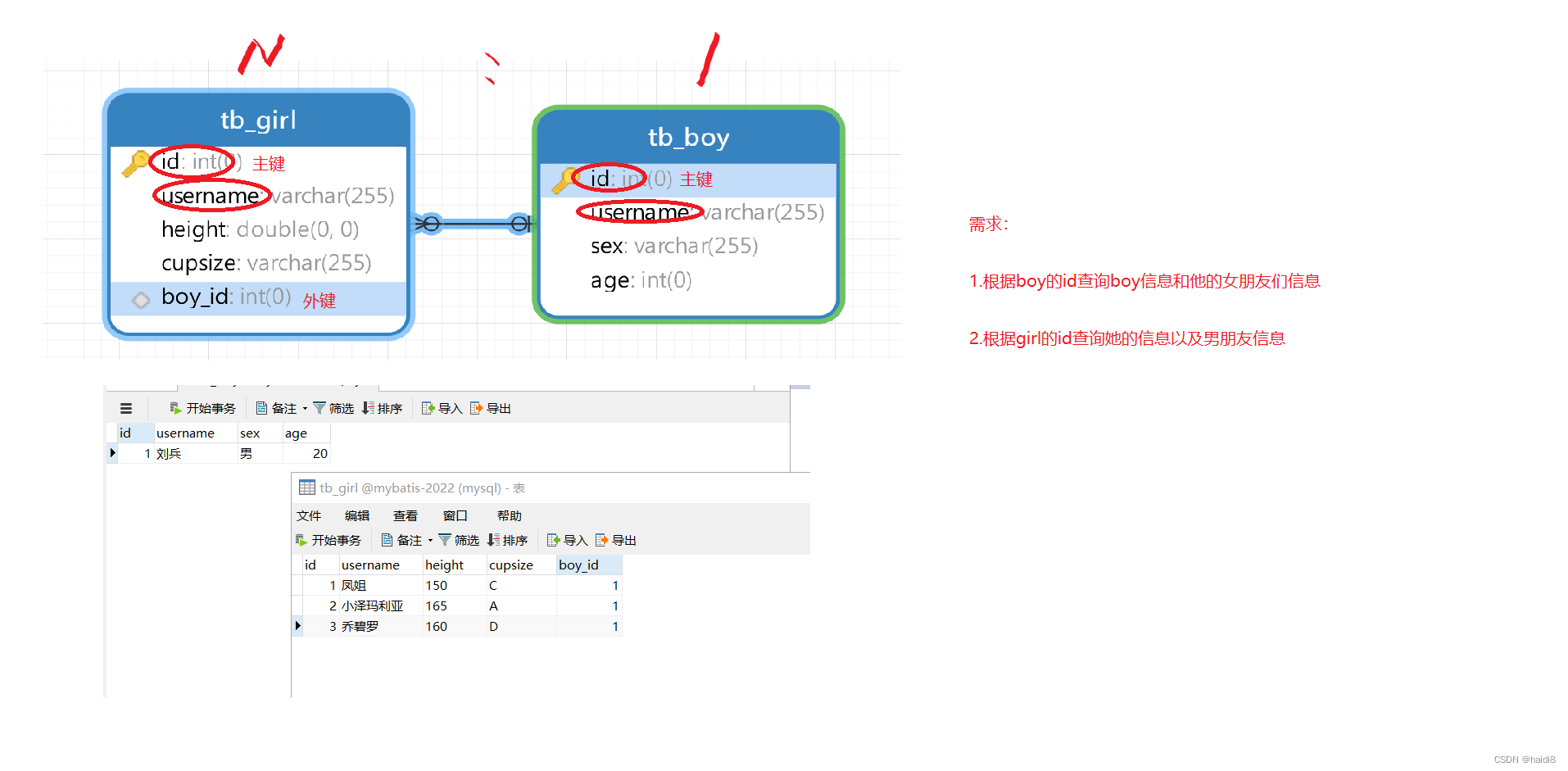
Task: Click the table icon beside tb_girl window title
Action: pos(307,488)
